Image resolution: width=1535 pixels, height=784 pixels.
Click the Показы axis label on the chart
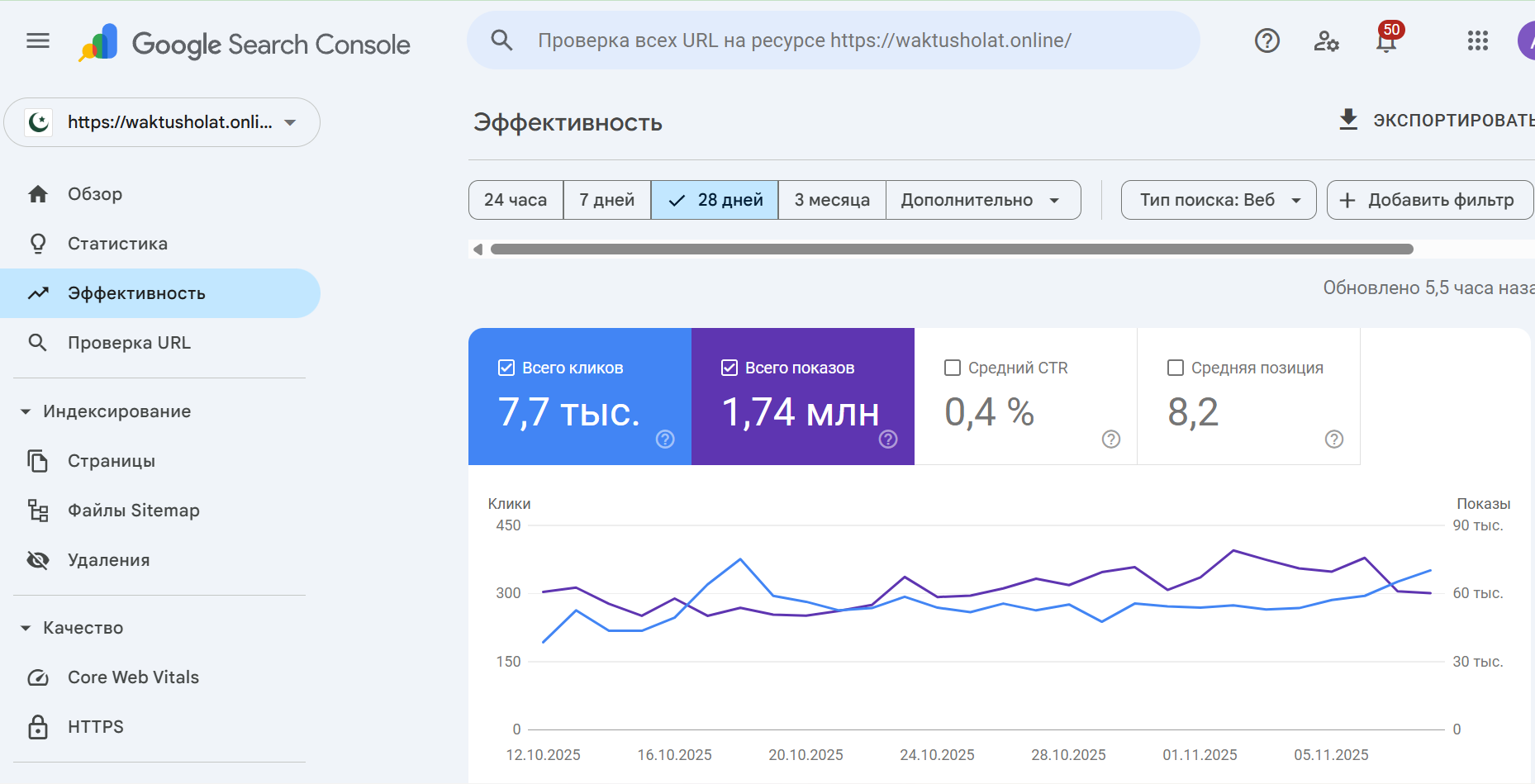(1484, 504)
